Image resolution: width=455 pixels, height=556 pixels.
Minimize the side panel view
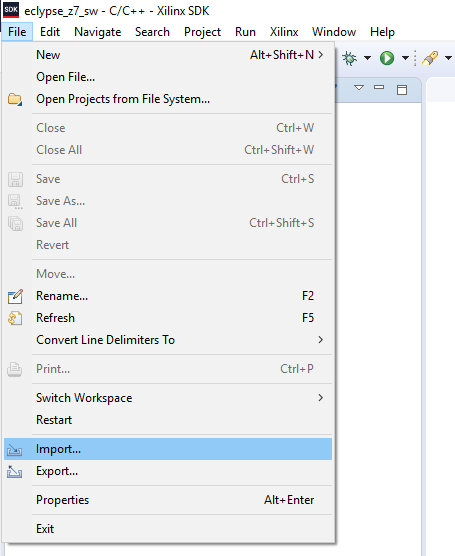379,87
